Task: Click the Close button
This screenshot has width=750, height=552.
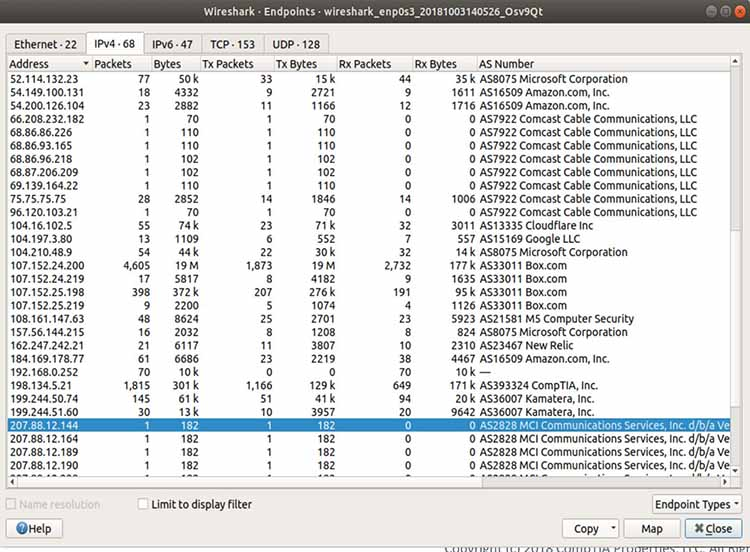Action: point(713,529)
